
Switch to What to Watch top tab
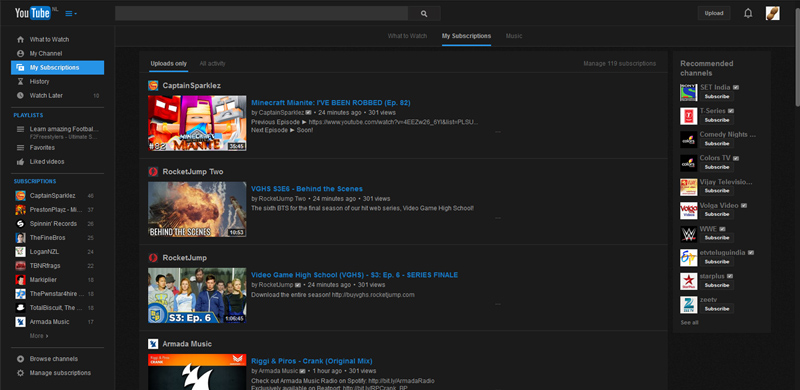point(407,36)
